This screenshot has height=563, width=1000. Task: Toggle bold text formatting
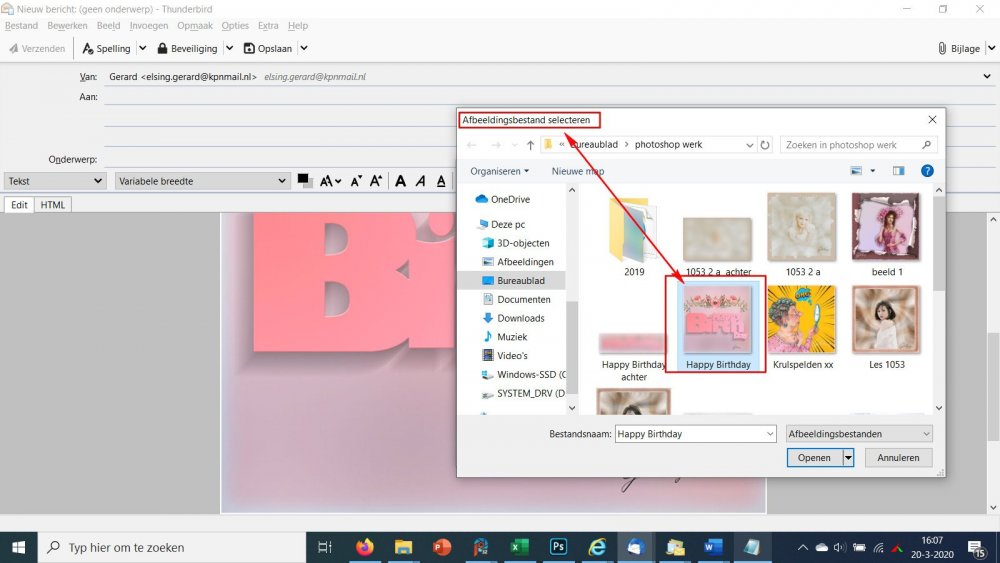[400, 181]
